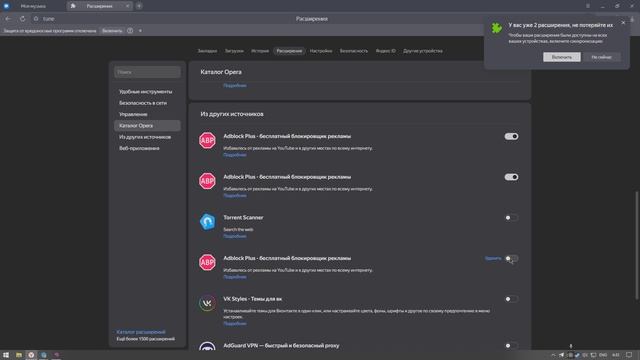Viewport: 640px width, 360px height.
Task: Open the browser main menu icon
Action: [x=588, y=6]
